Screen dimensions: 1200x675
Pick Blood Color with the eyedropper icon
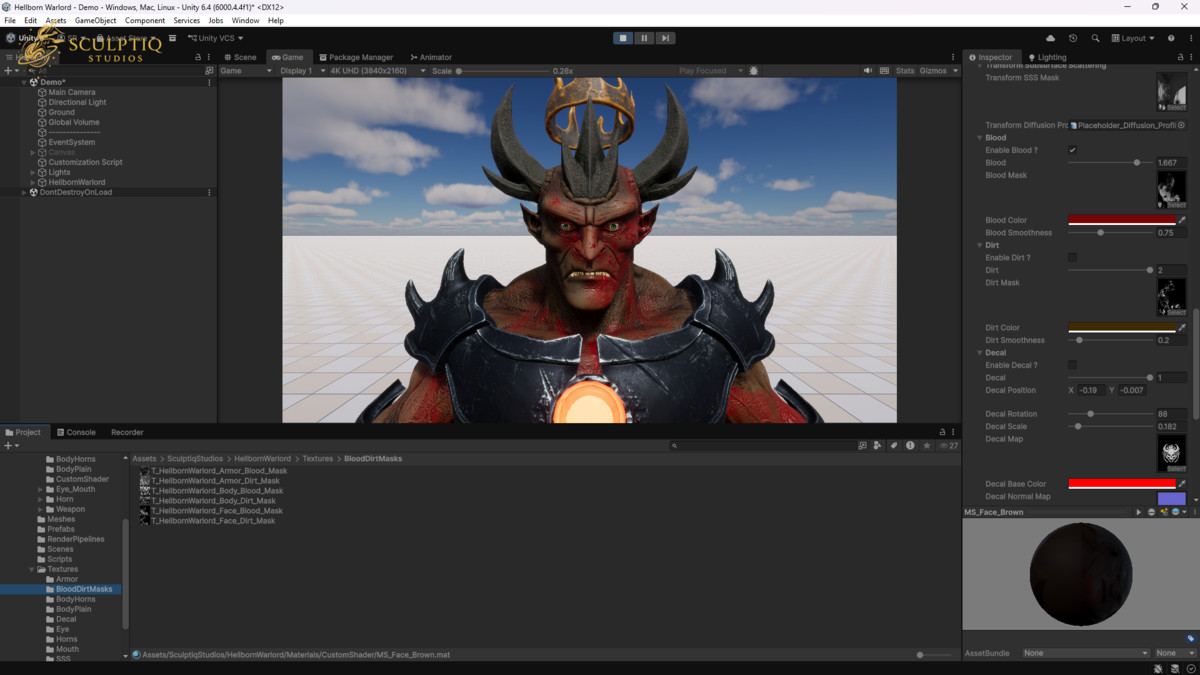[x=1182, y=220]
